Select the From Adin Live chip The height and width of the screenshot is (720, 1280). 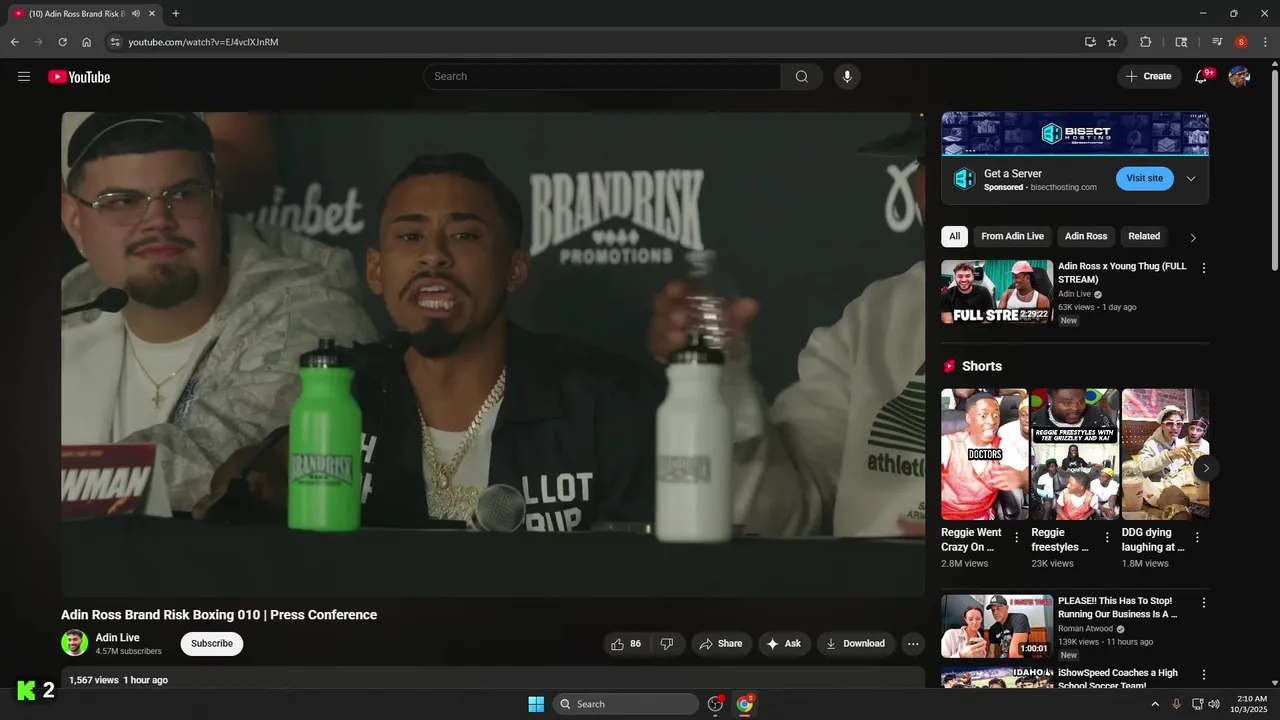(x=1012, y=237)
